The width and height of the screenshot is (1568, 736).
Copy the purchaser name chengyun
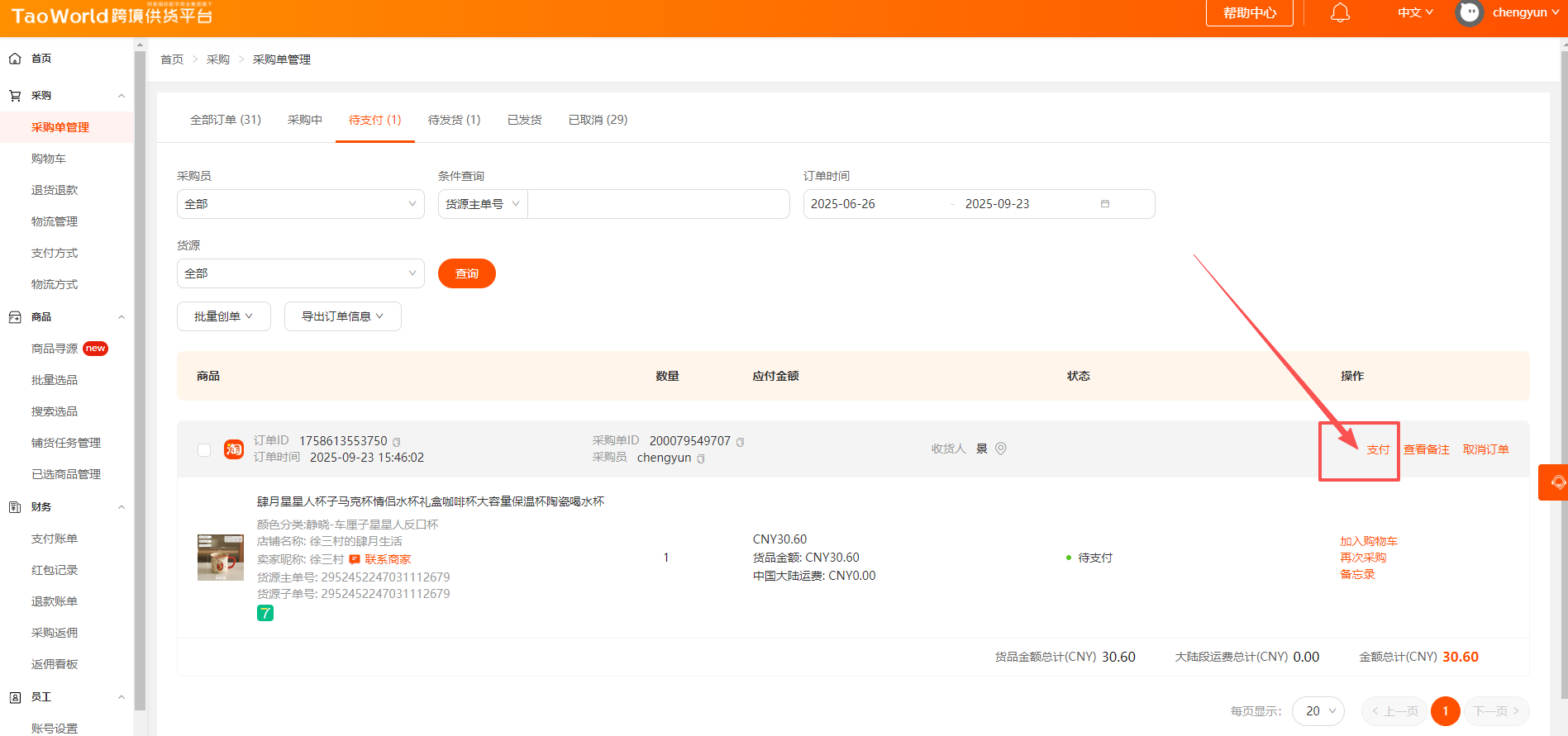pyautogui.click(x=701, y=458)
